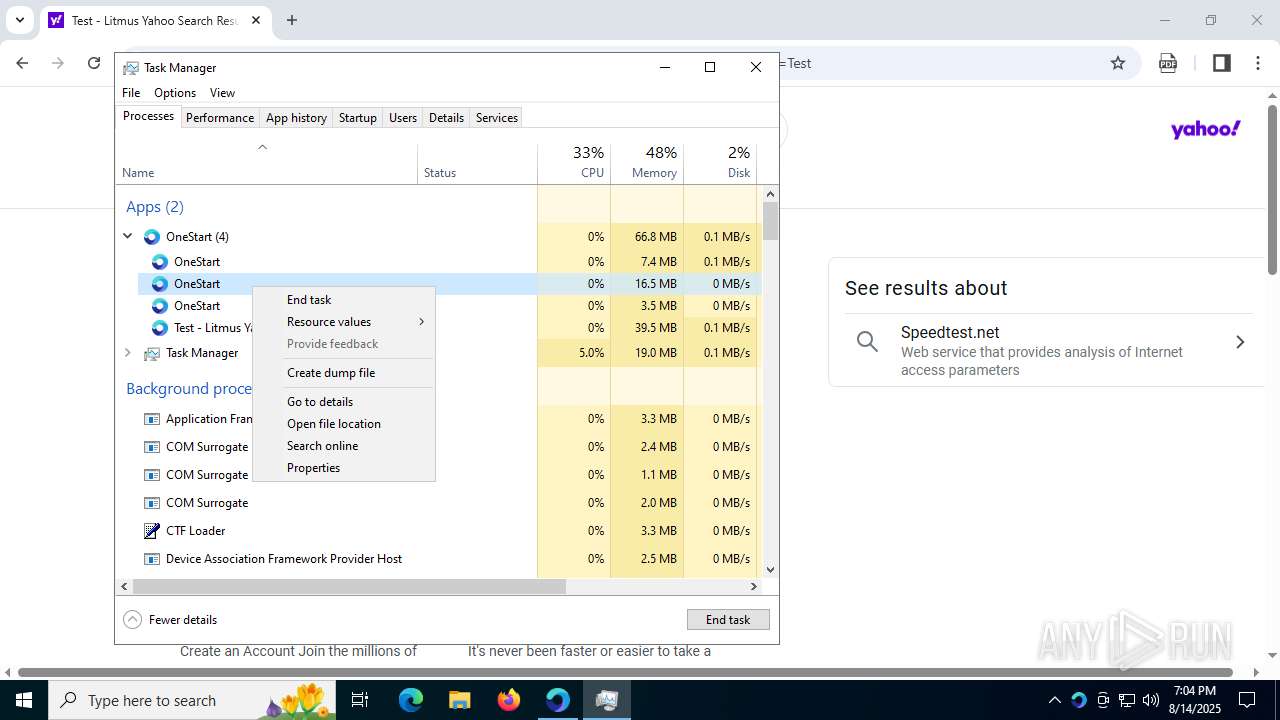The image size is (1280, 720).
Task: Click the End task button at bottom
Action: point(728,620)
